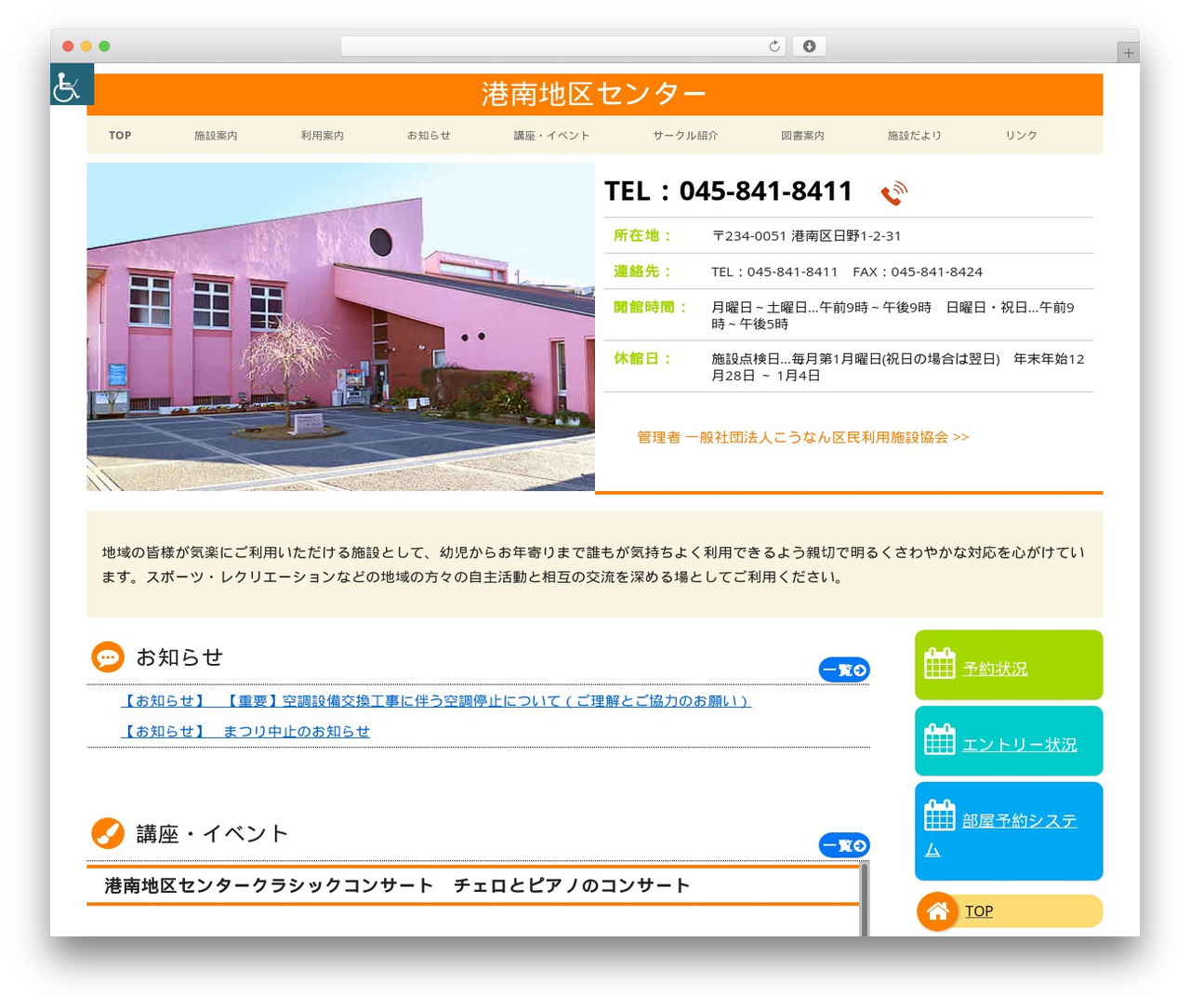This screenshot has width=1190, height=1008.
Task: Click the 講座・イベント section heading
Action: coord(212,833)
